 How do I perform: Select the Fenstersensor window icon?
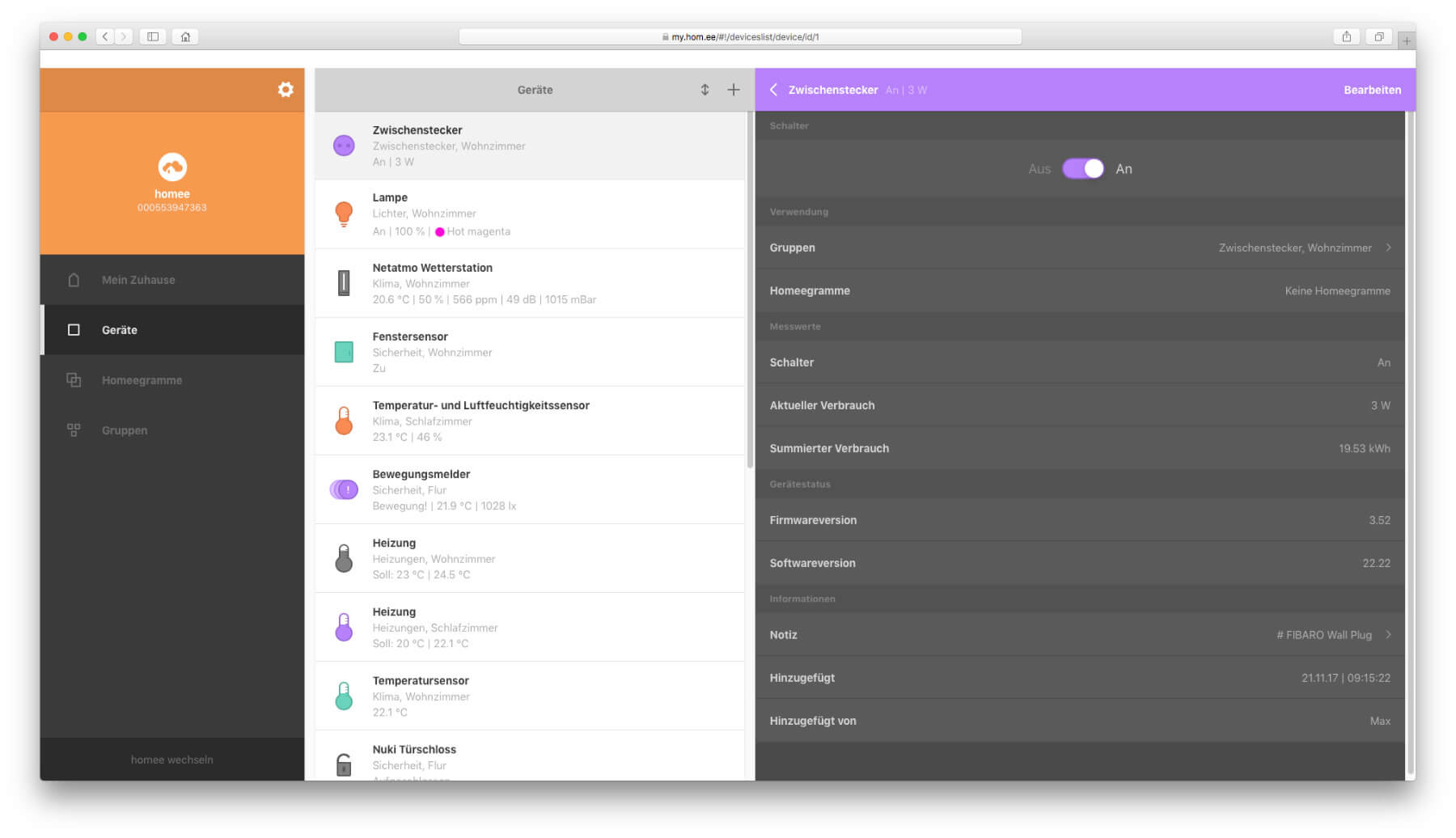344,352
